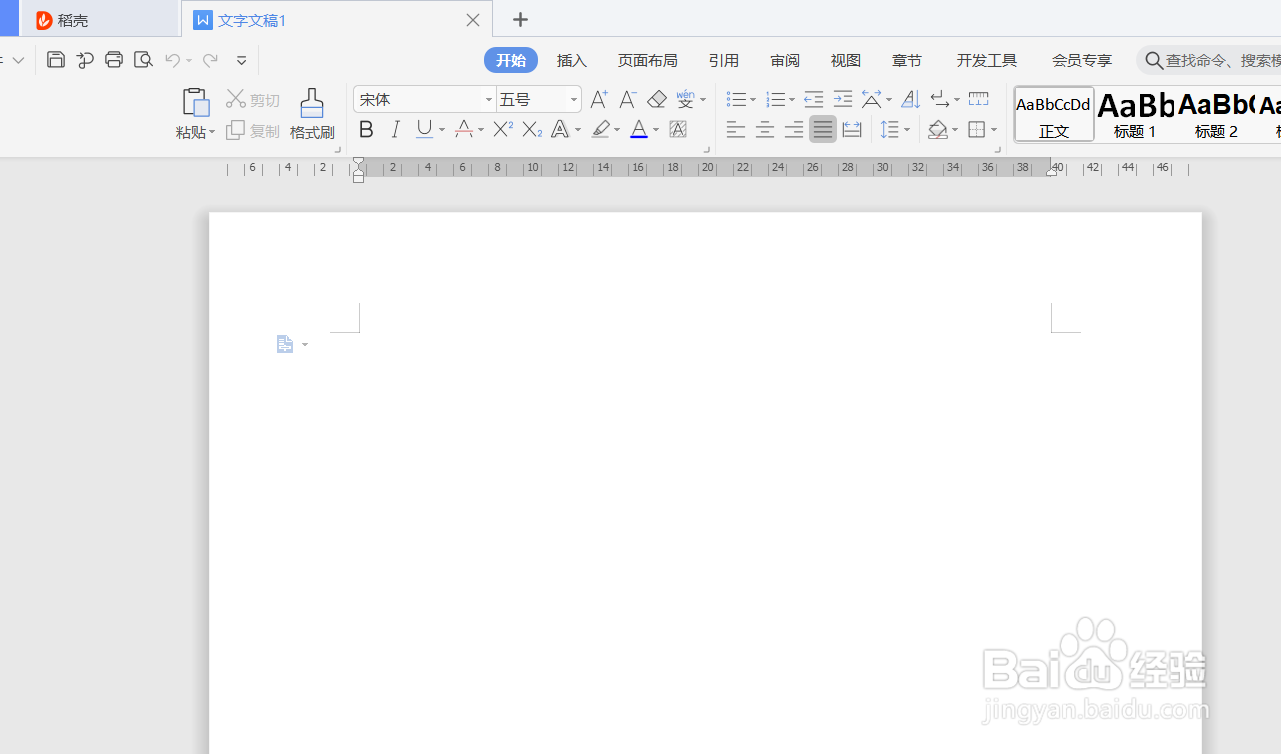Screen dimensions: 1281x754
Task: Toggle the underline button
Action: [x=422, y=129]
